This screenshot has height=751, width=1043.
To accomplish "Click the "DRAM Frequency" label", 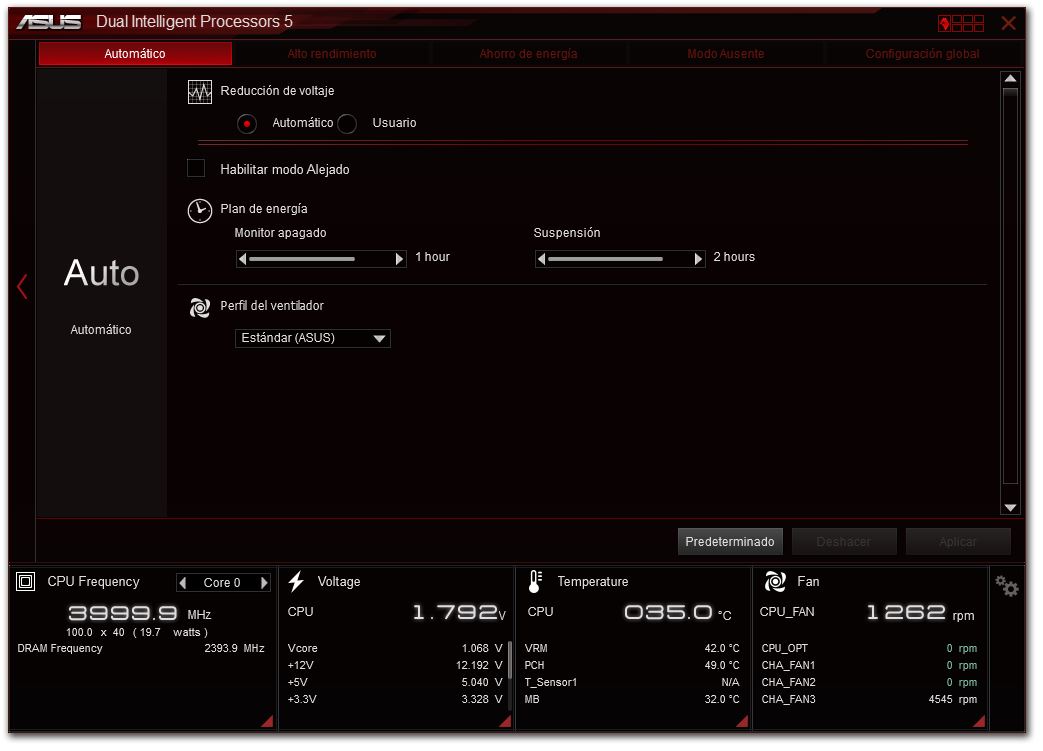I will click(x=60, y=649).
